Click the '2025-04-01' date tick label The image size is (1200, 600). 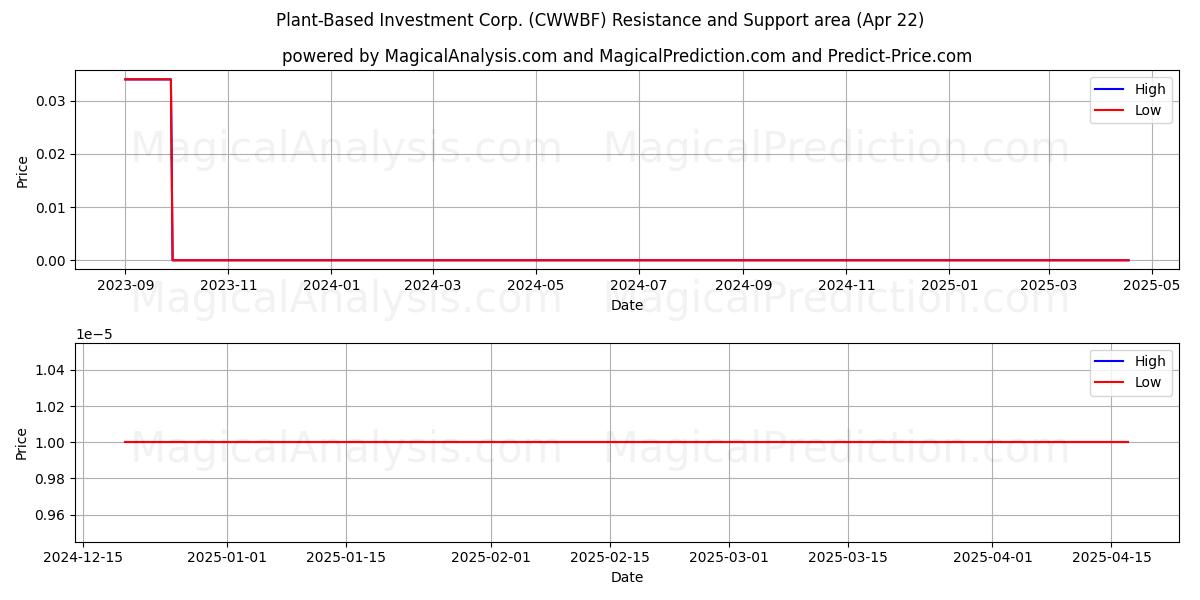pyautogui.click(x=993, y=557)
